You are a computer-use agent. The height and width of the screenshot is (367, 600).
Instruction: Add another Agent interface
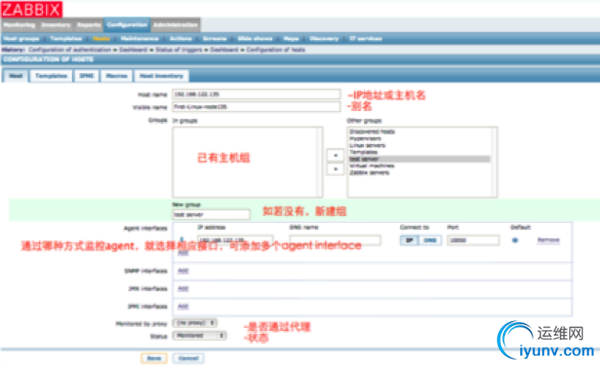(183, 253)
